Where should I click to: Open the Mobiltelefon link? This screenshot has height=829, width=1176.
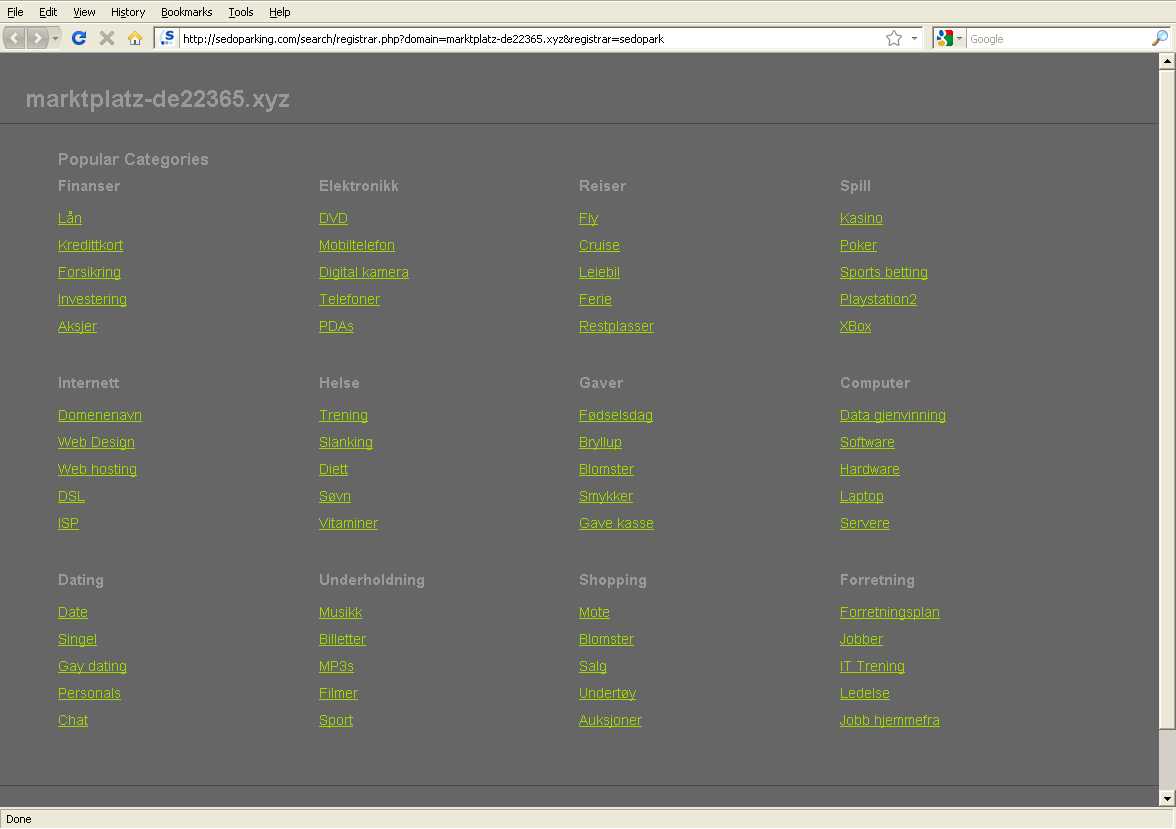pyautogui.click(x=357, y=245)
